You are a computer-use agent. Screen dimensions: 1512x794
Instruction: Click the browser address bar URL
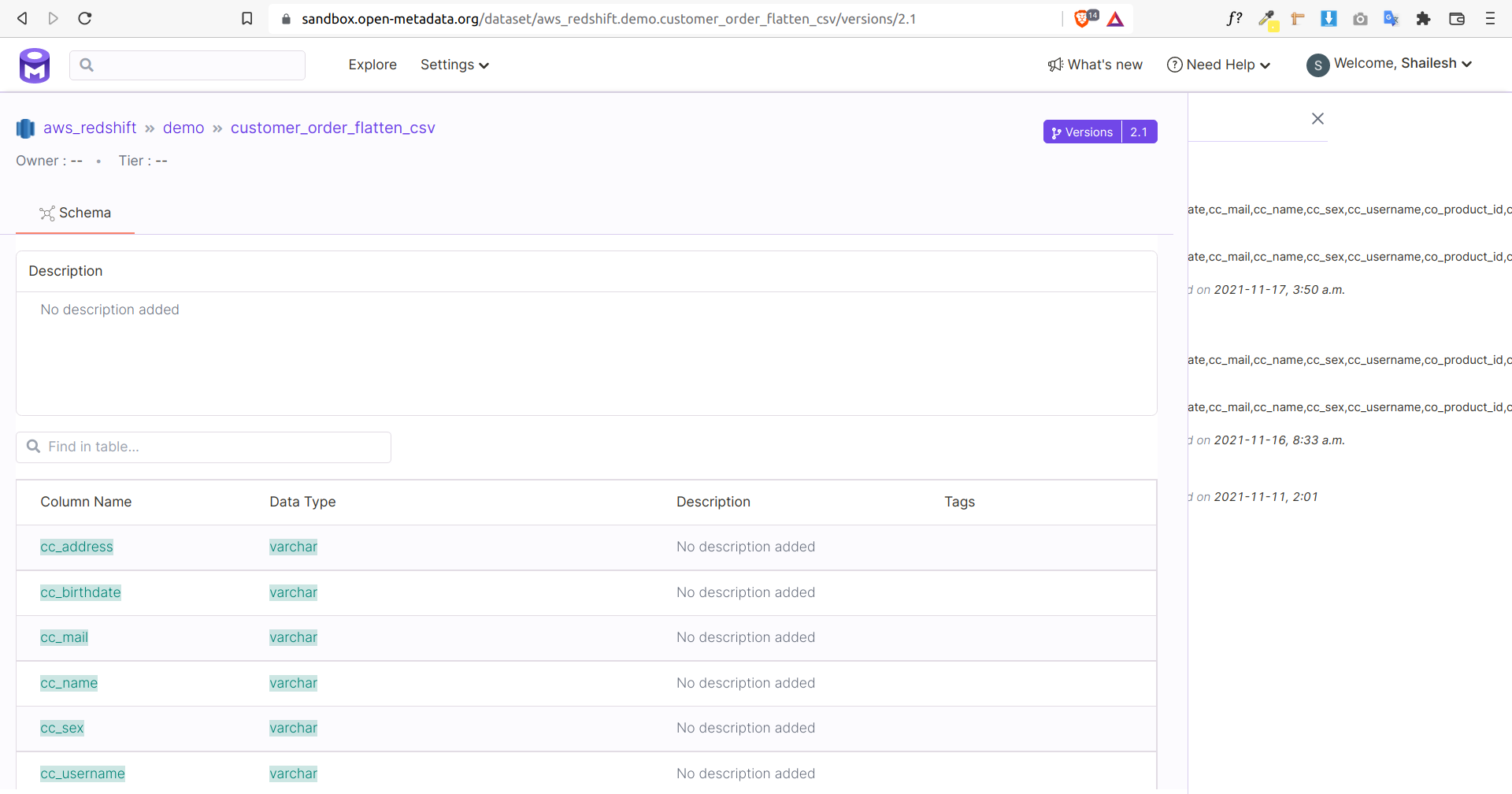(609, 19)
